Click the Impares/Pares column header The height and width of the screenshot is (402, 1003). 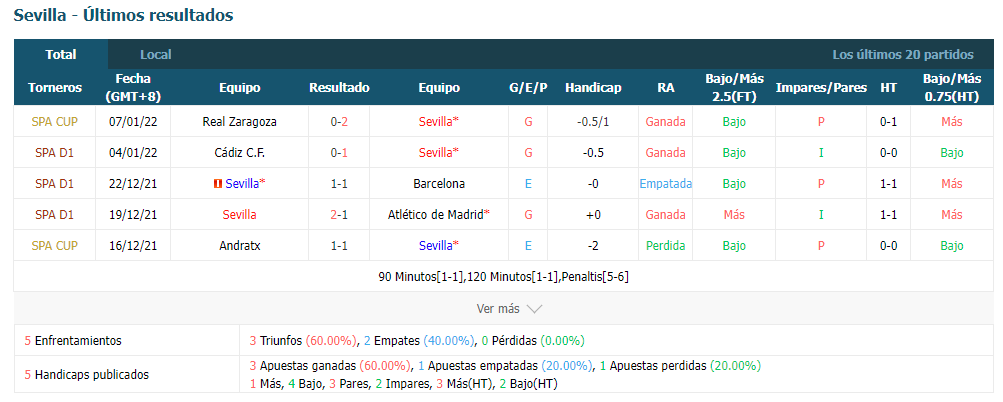tap(821, 88)
